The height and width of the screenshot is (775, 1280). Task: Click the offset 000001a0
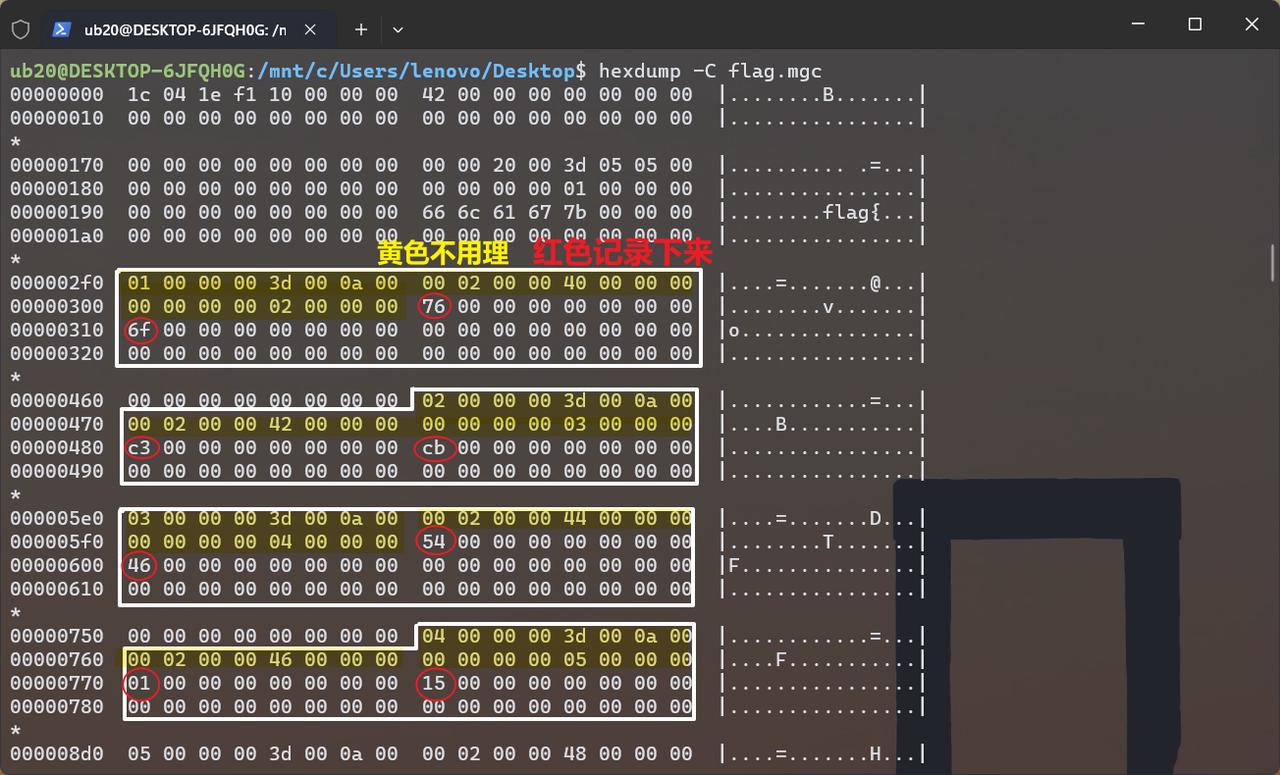coord(57,236)
